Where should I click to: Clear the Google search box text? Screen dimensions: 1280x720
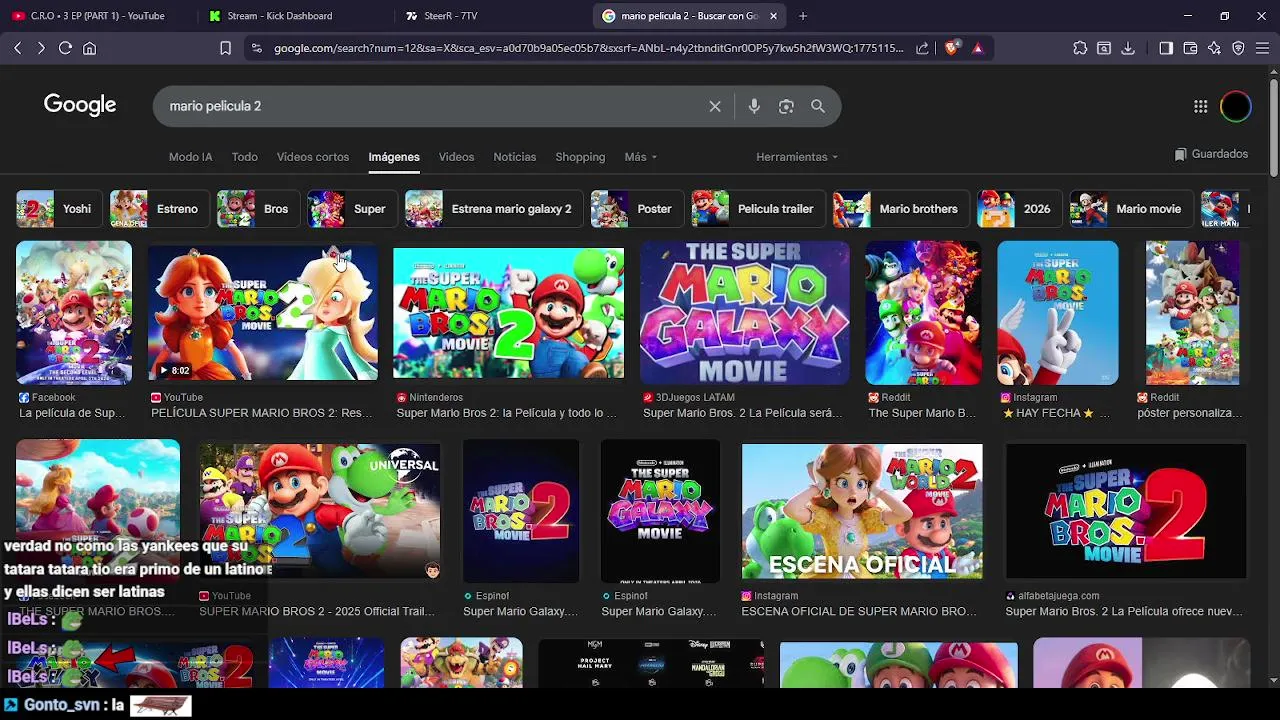(715, 106)
